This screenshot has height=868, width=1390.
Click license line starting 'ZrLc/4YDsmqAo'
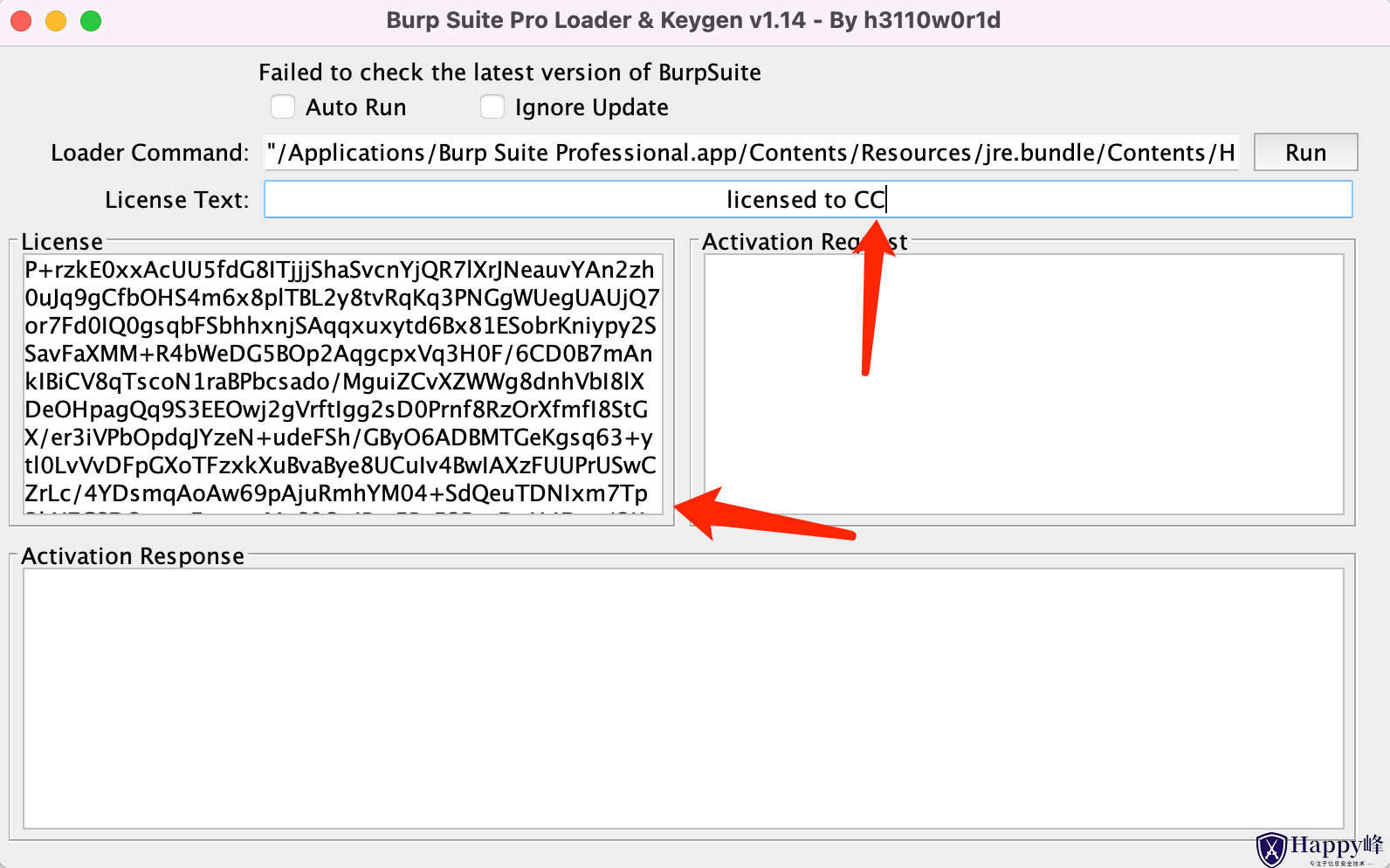[x=336, y=493]
